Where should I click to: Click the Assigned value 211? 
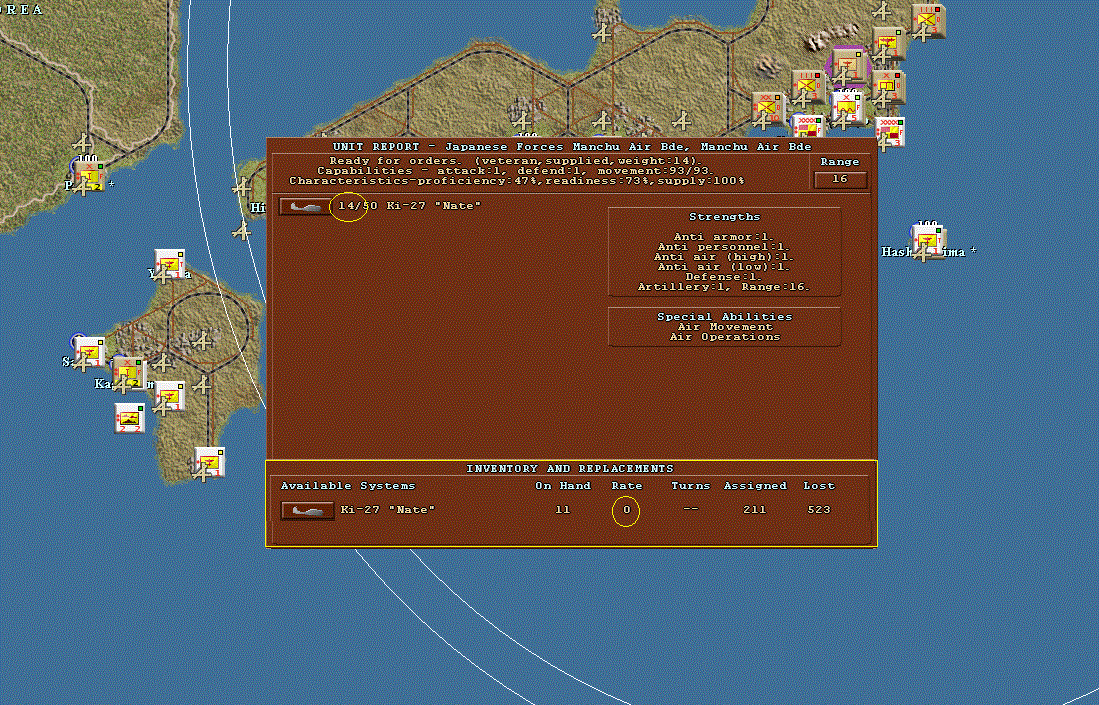[755, 510]
